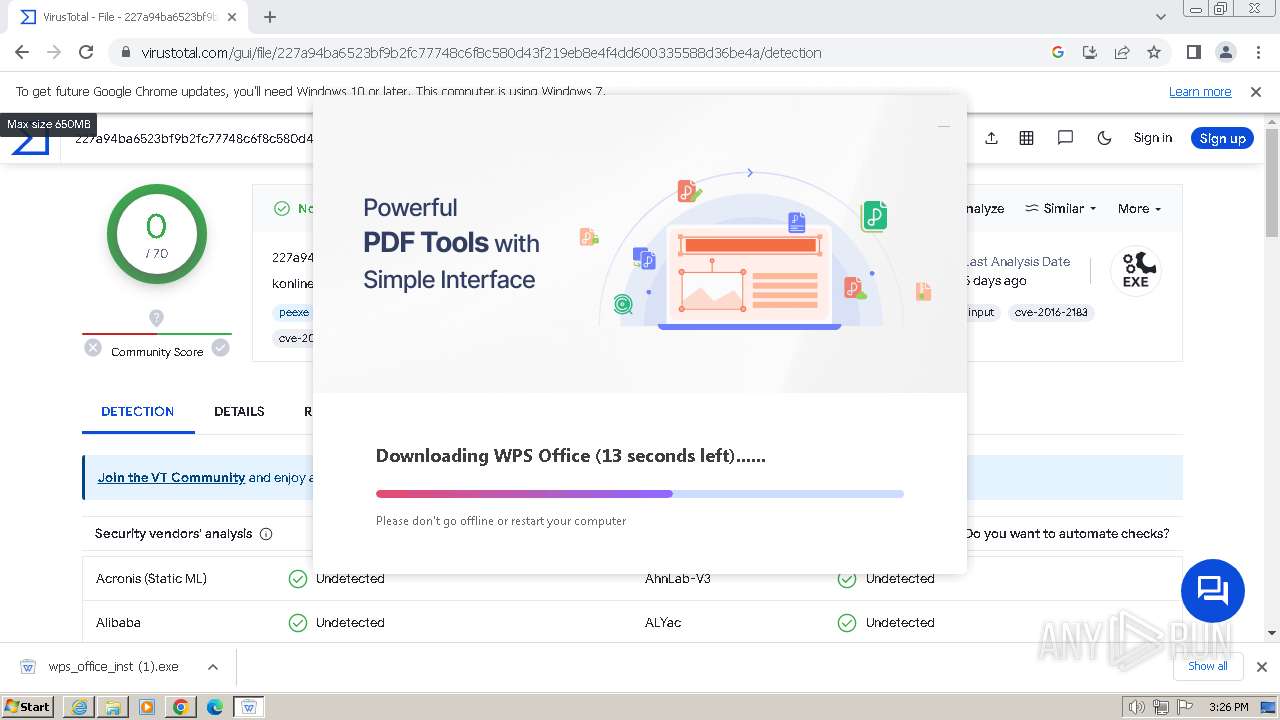Open the blue chat bubble button

[x=1212, y=591]
